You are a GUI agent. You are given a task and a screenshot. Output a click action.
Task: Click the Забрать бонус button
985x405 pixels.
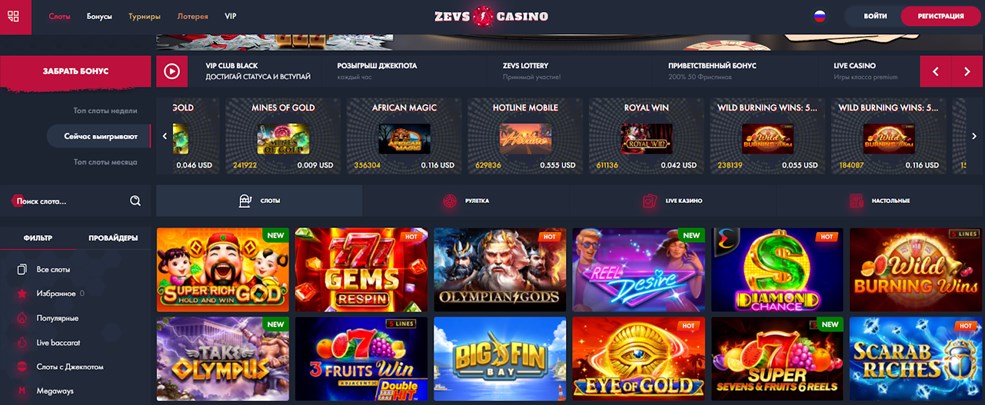[x=75, y=72]
